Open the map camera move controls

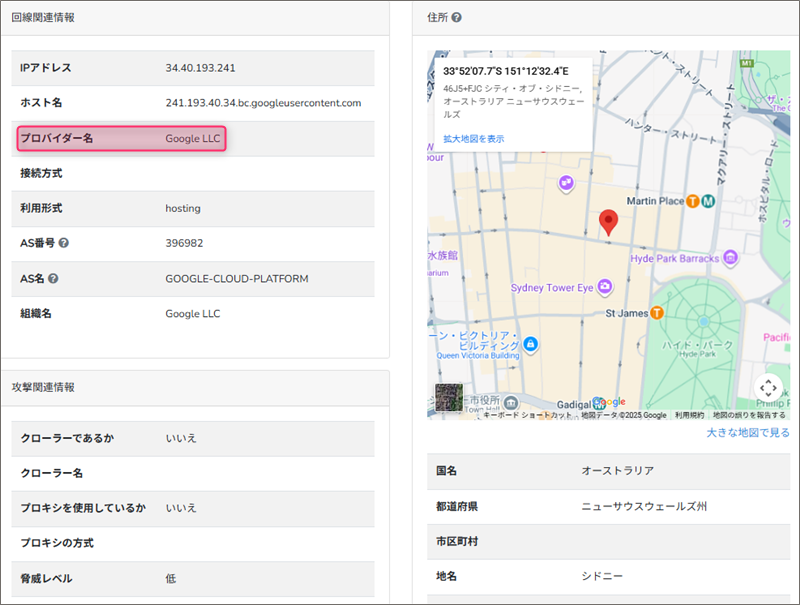pos(767,388)
